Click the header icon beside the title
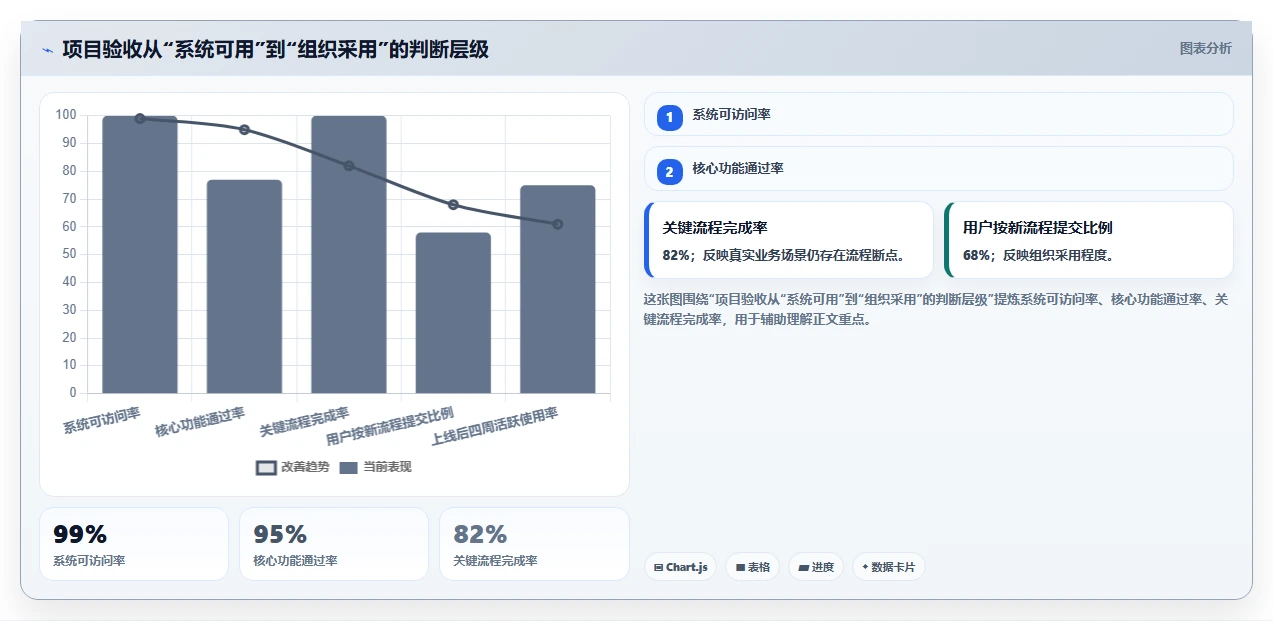The image size is (1273, 621). pos(47,49)
